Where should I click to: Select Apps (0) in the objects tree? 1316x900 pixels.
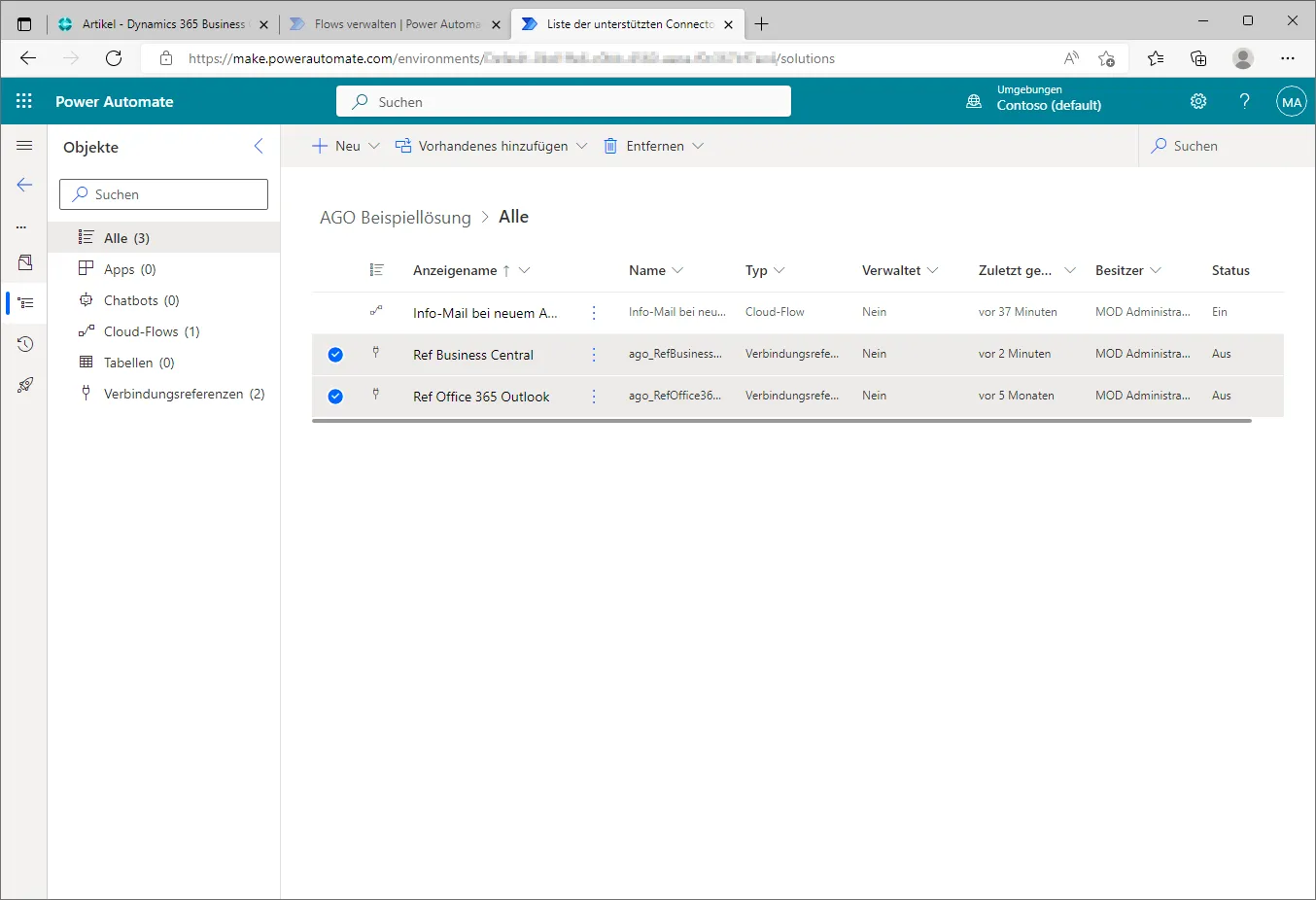[163, 269]
